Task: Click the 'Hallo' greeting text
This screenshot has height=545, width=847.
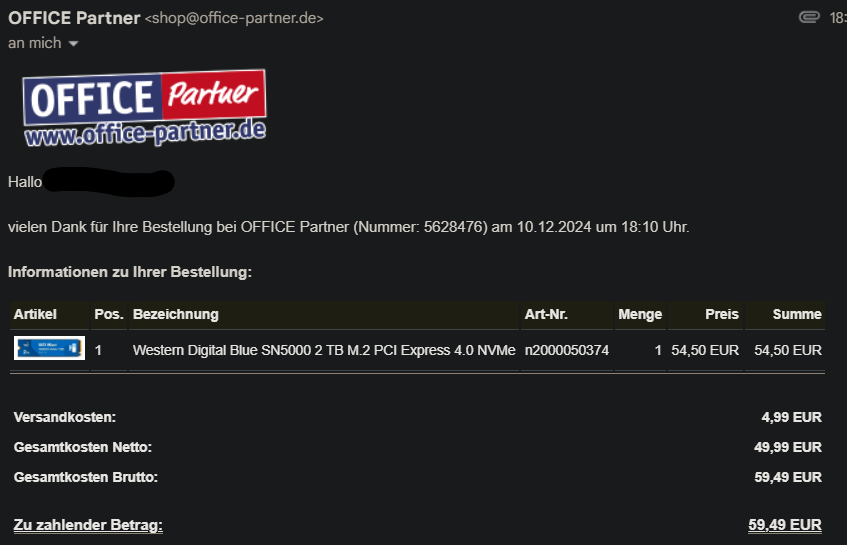Action: 25,182
